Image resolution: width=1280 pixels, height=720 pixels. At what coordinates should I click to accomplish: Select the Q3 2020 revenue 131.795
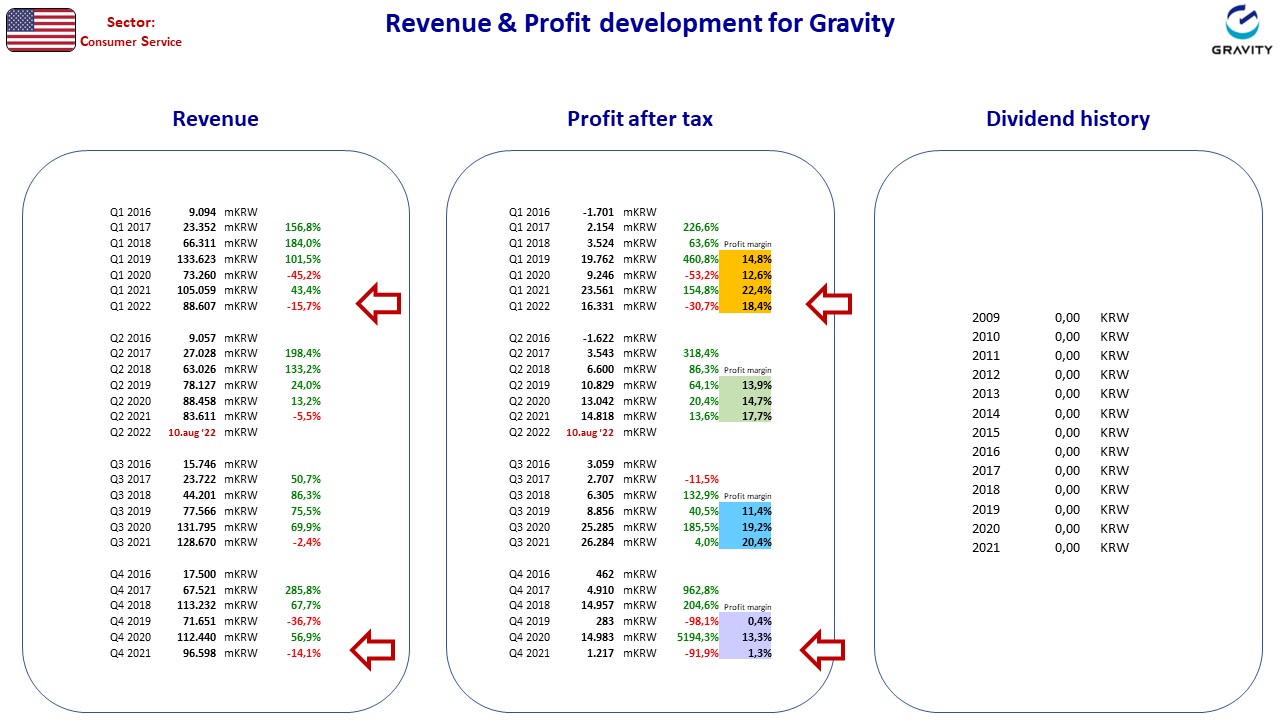196,527
